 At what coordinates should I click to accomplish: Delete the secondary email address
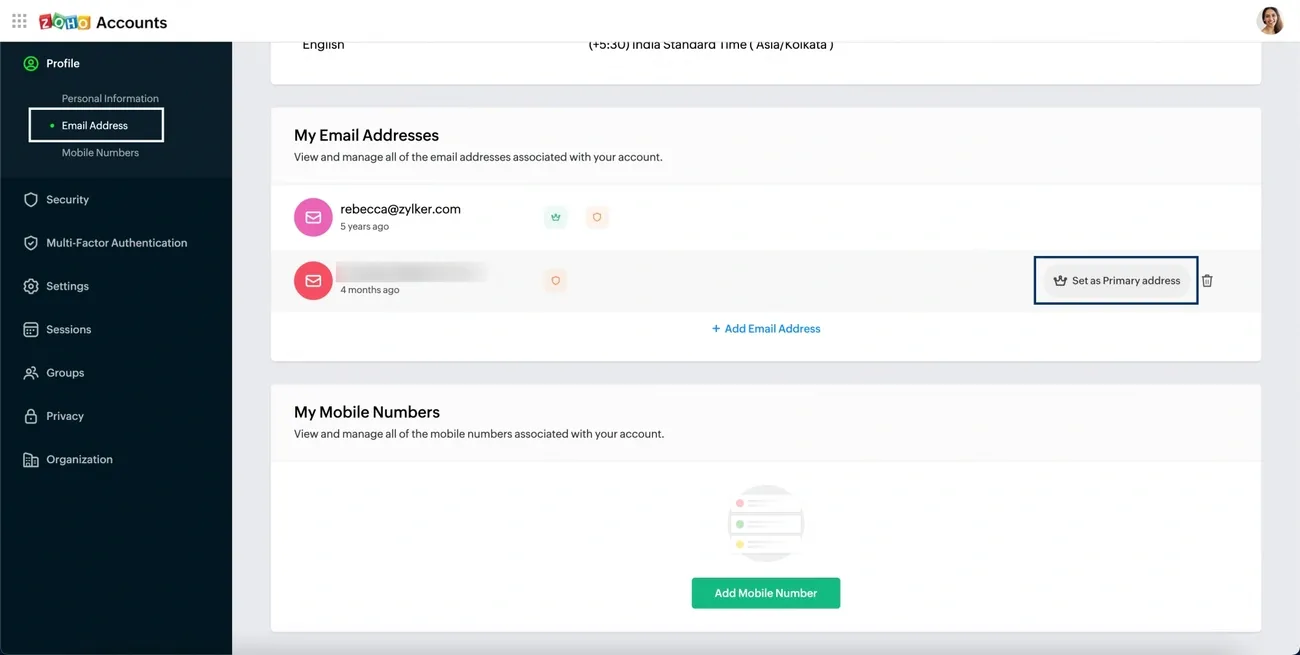(x=1207, y=280)
